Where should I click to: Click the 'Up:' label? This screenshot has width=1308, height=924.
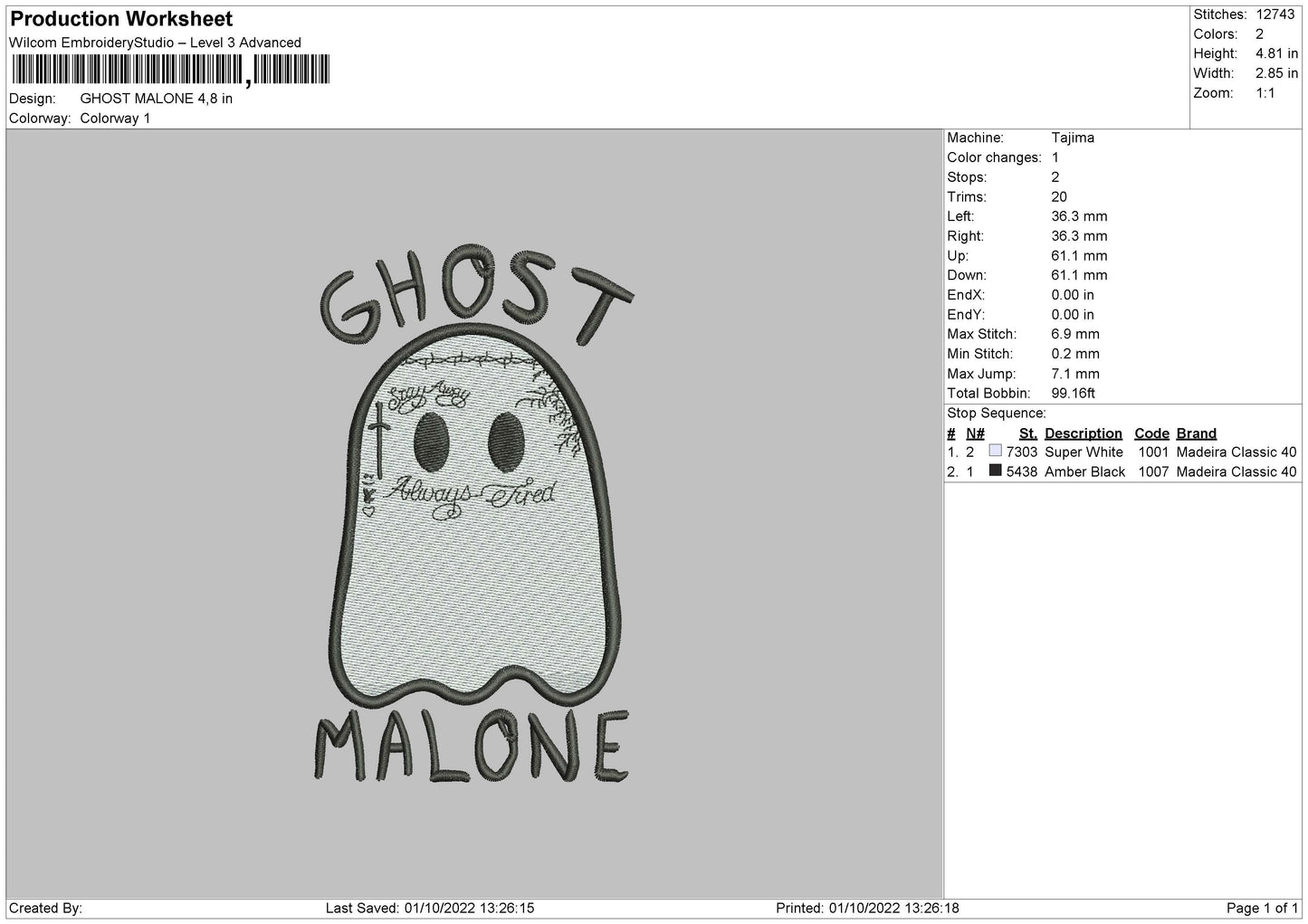pos(957,256)
